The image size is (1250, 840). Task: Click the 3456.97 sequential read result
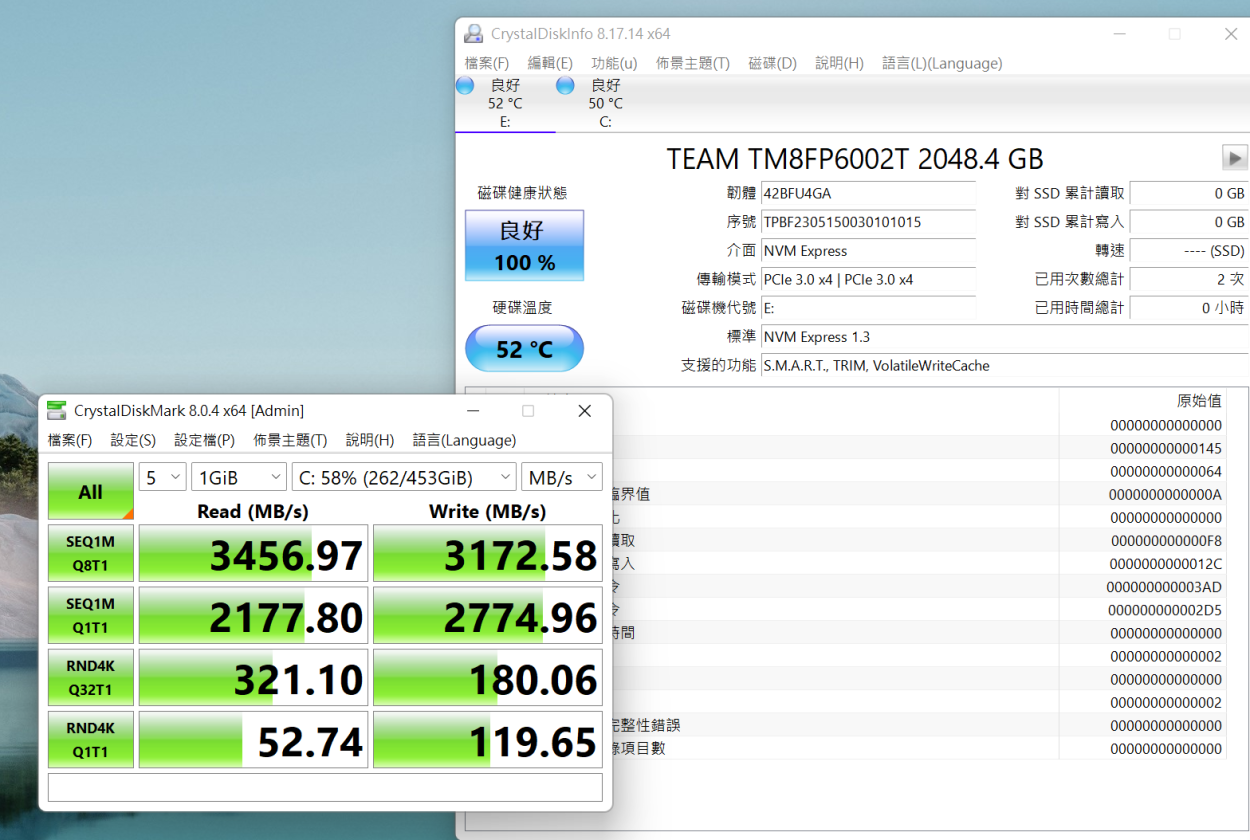(253, 553)
